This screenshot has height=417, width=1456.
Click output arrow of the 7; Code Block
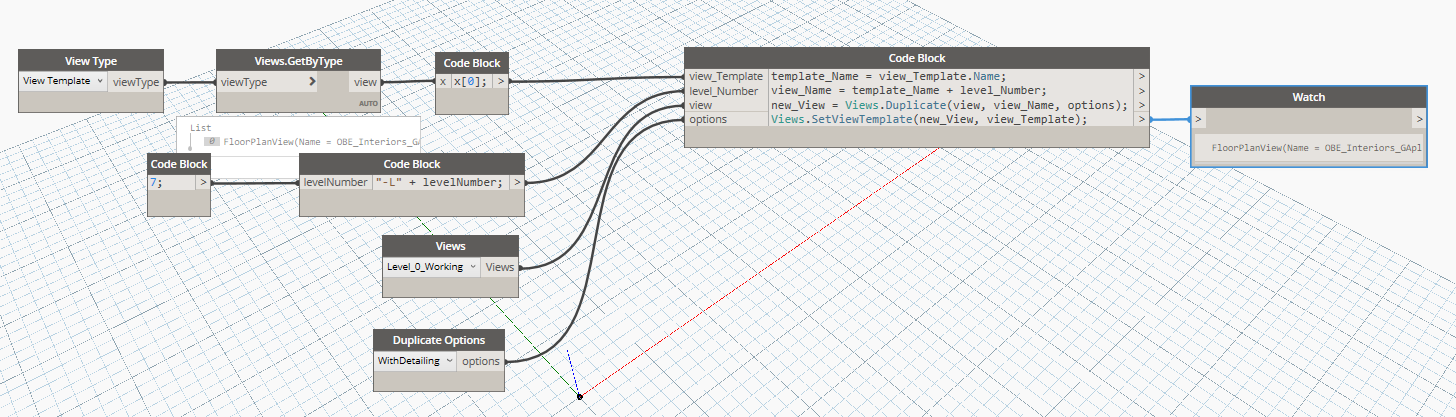[x=203, y=182]
